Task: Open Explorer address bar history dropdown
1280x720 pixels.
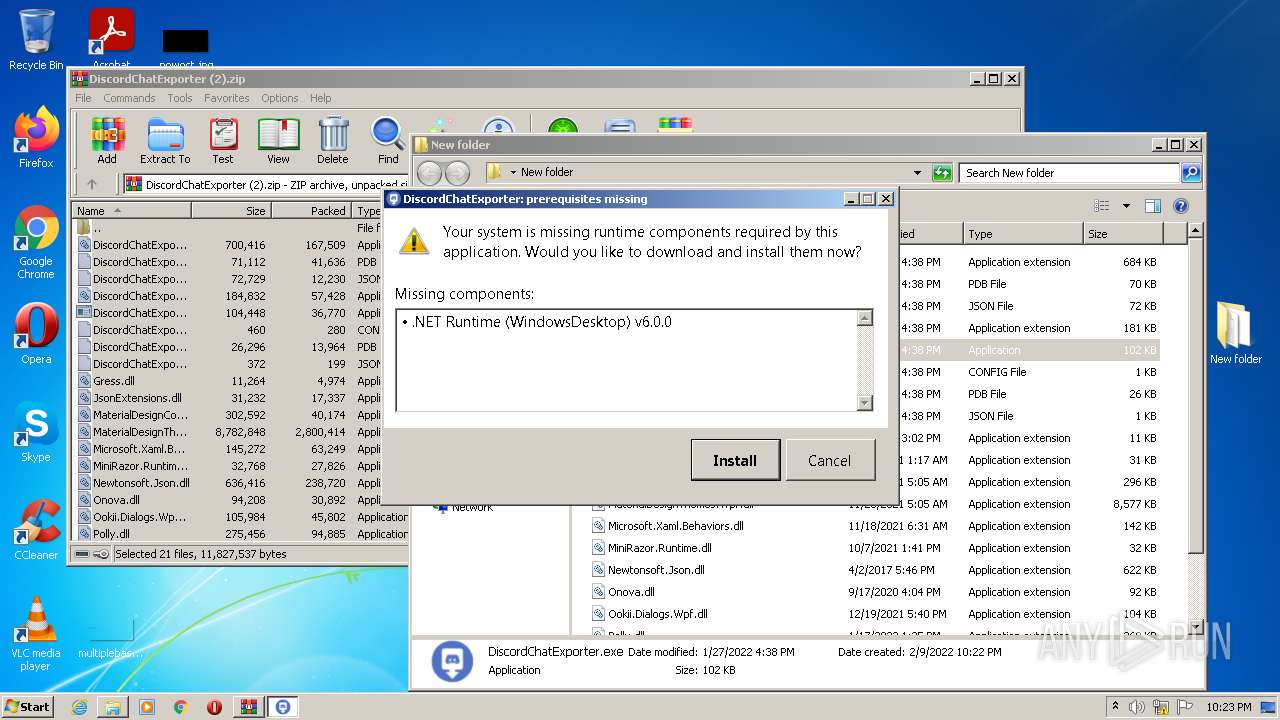Action: click(x=917, y=172)
